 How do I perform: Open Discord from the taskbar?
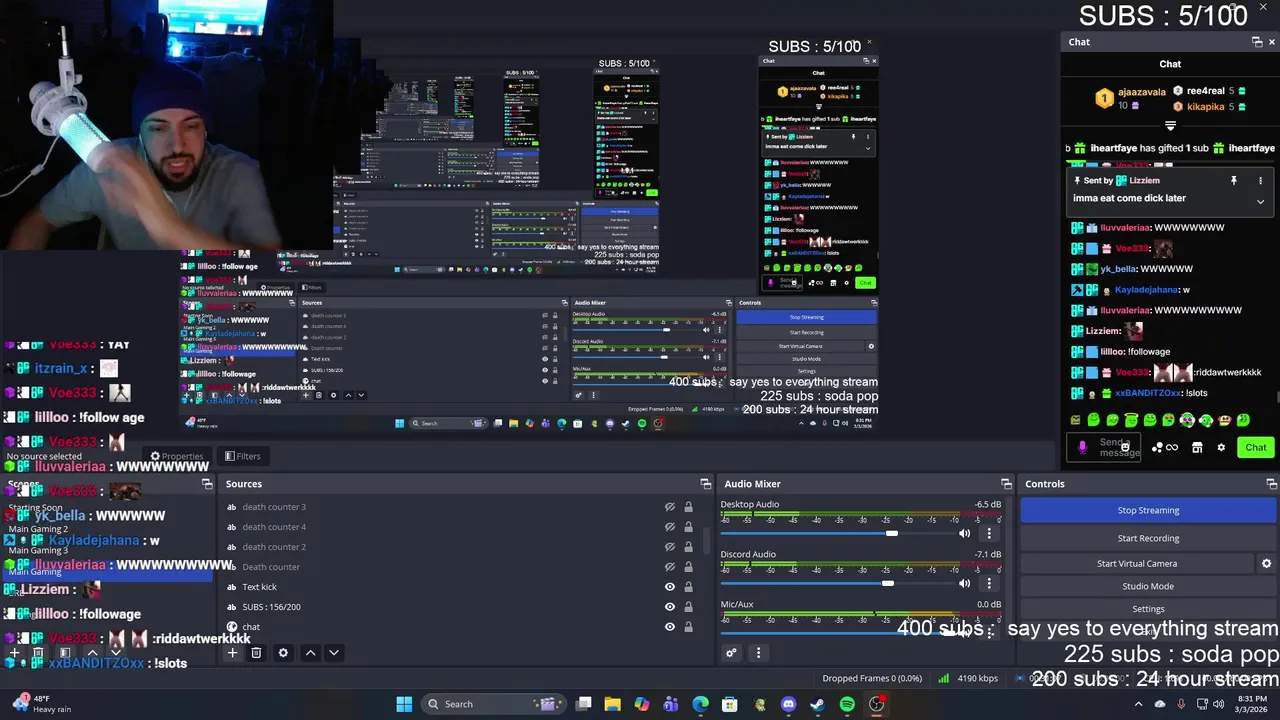788,704
